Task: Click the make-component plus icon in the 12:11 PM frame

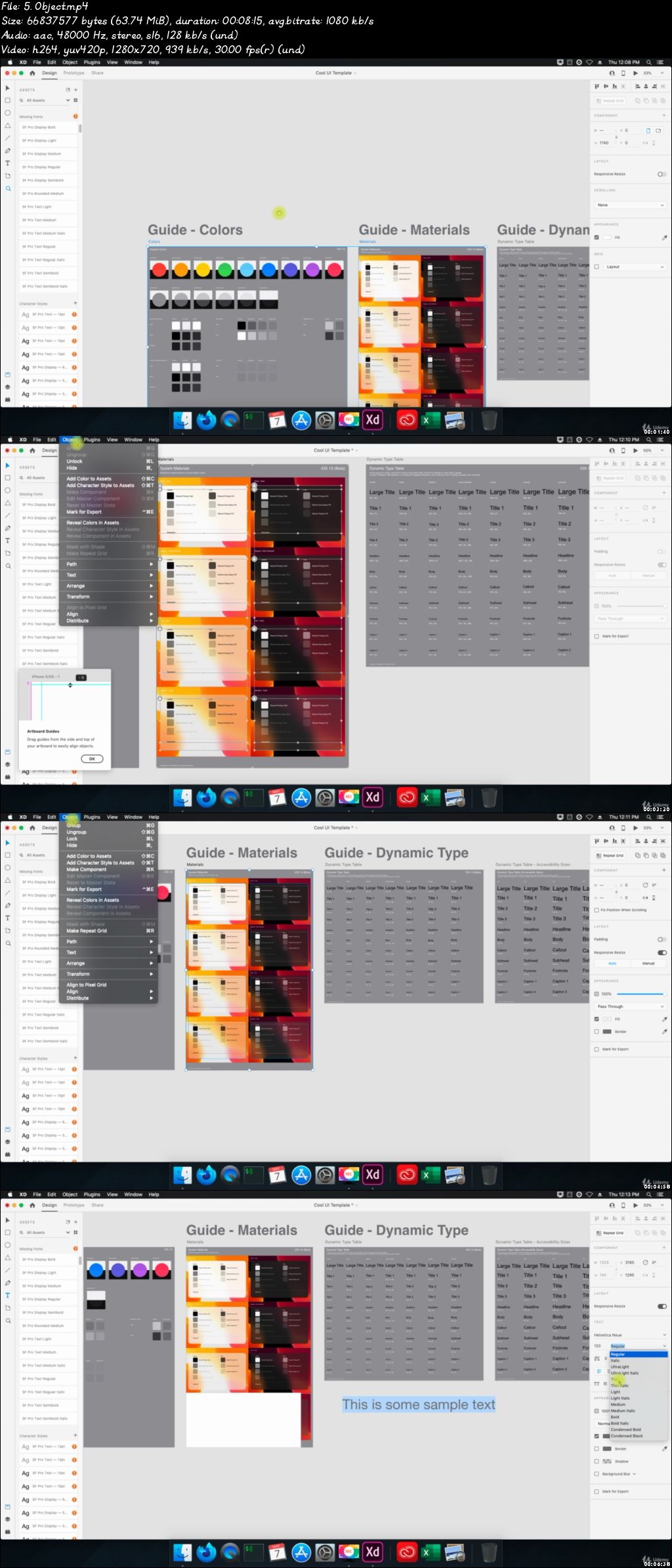Action: [664, 870]
